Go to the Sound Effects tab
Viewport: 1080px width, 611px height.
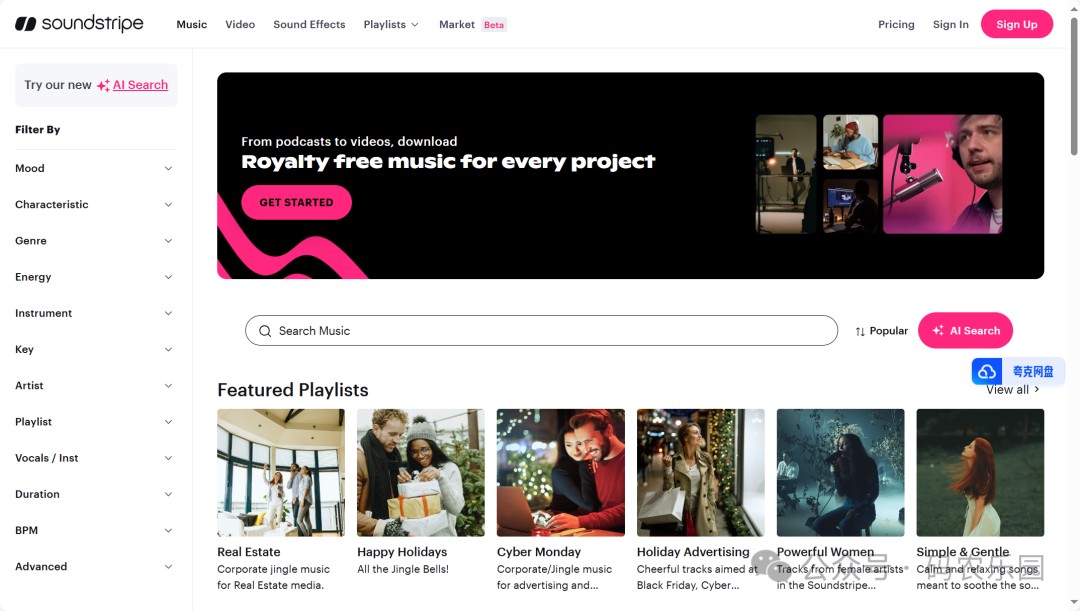pos(309,24)
